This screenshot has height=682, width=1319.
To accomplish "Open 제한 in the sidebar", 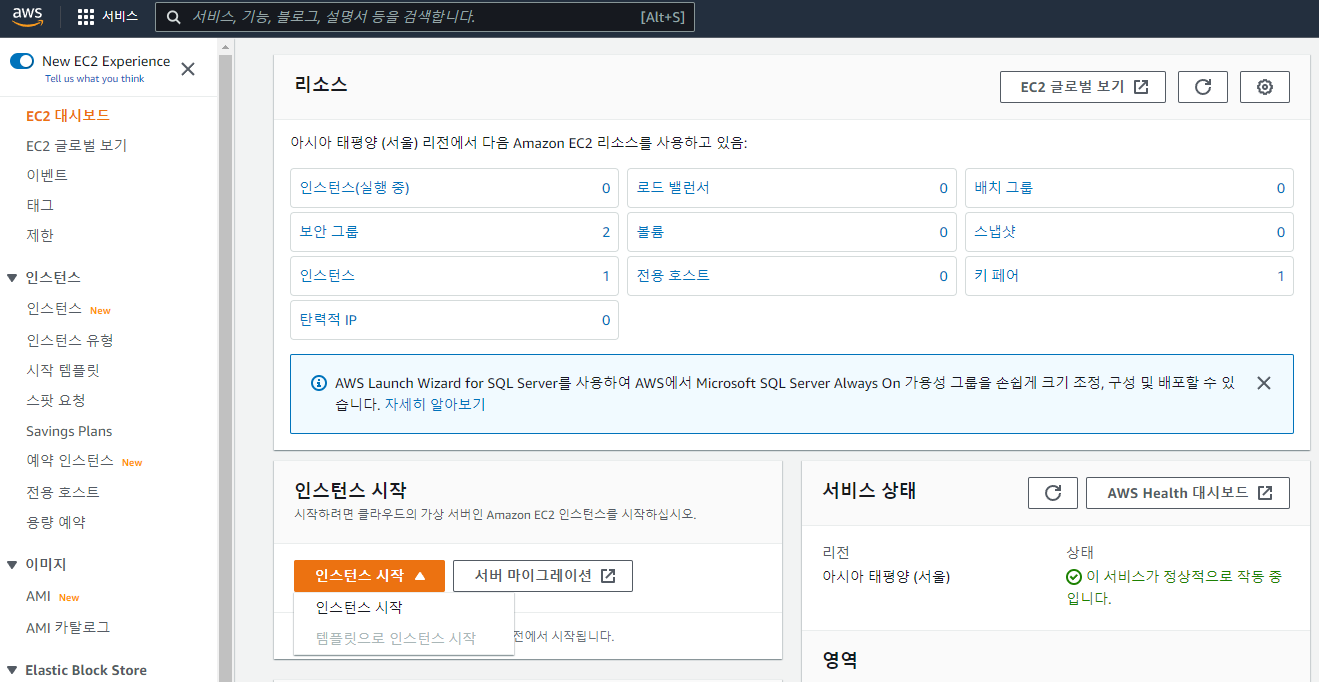I will [x=40, y=236].
